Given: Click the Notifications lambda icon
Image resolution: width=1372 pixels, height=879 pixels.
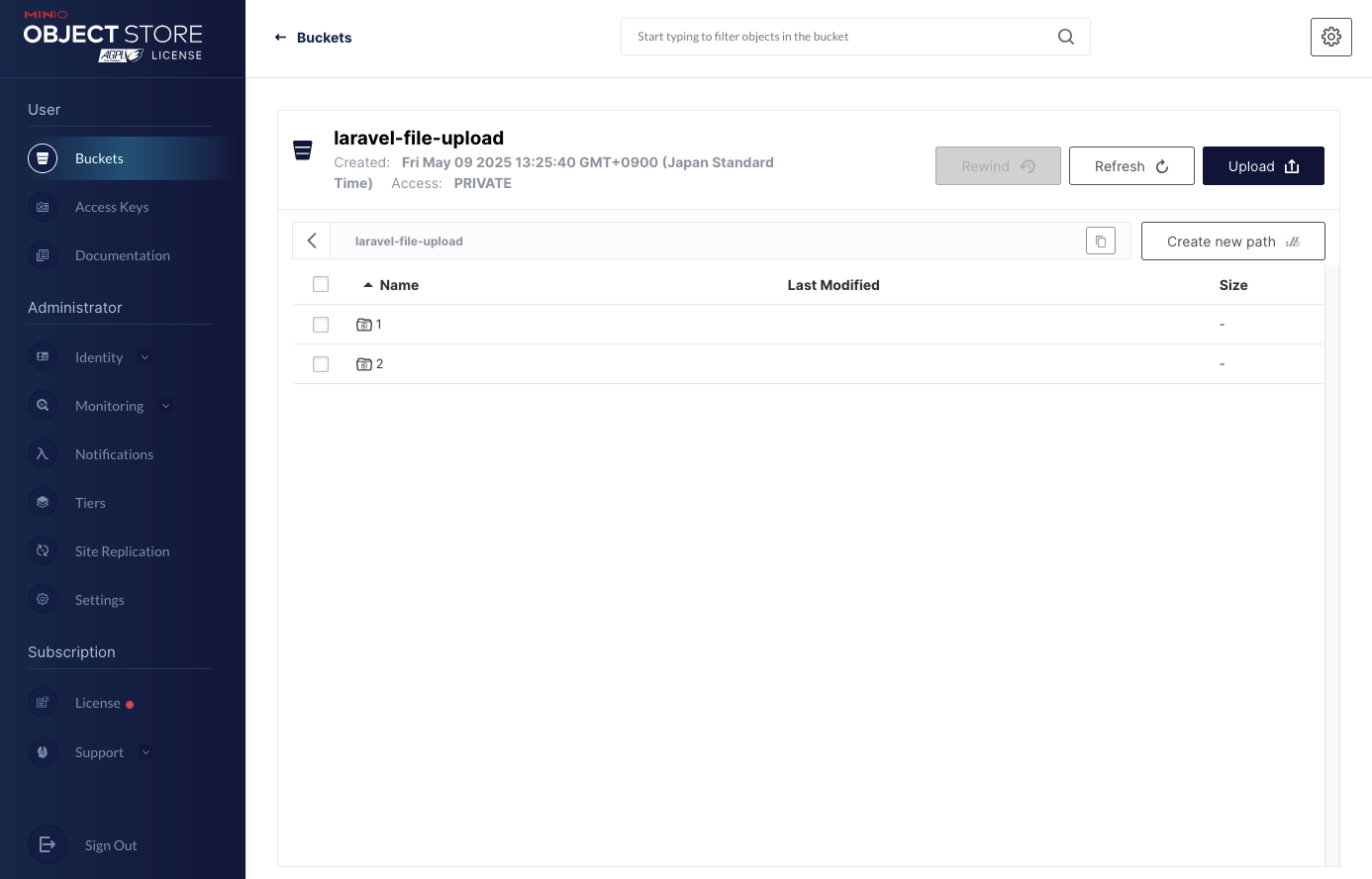Looking at the screenshot, I should [43, 454].
